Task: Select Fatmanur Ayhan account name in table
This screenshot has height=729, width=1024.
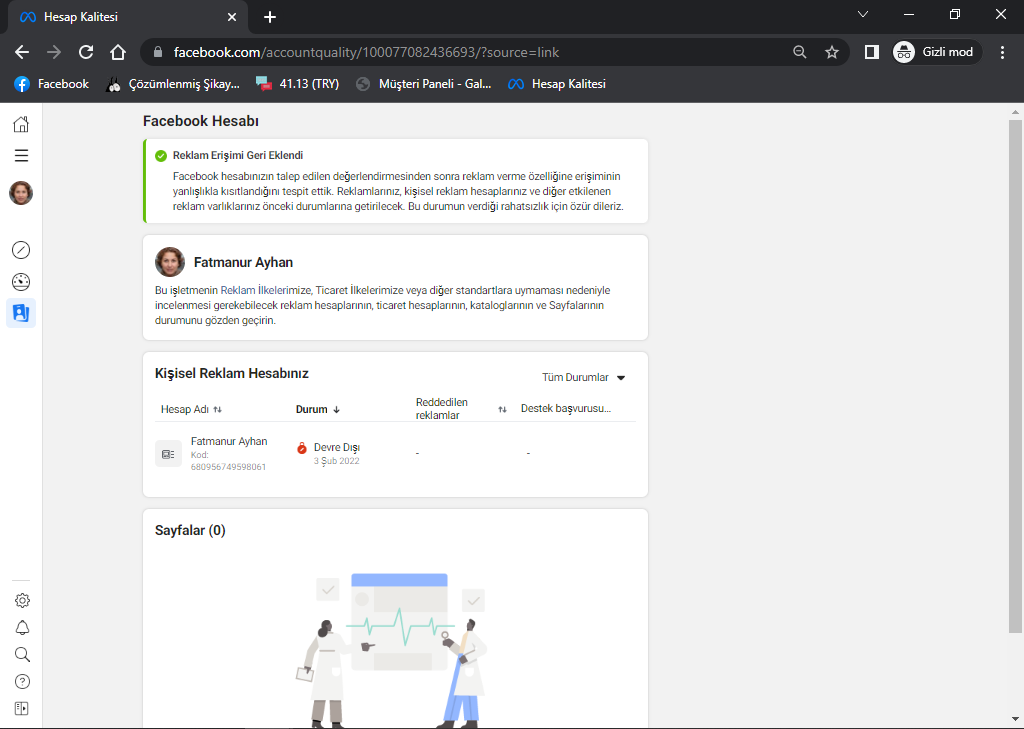Action: (x=229, y=442)
